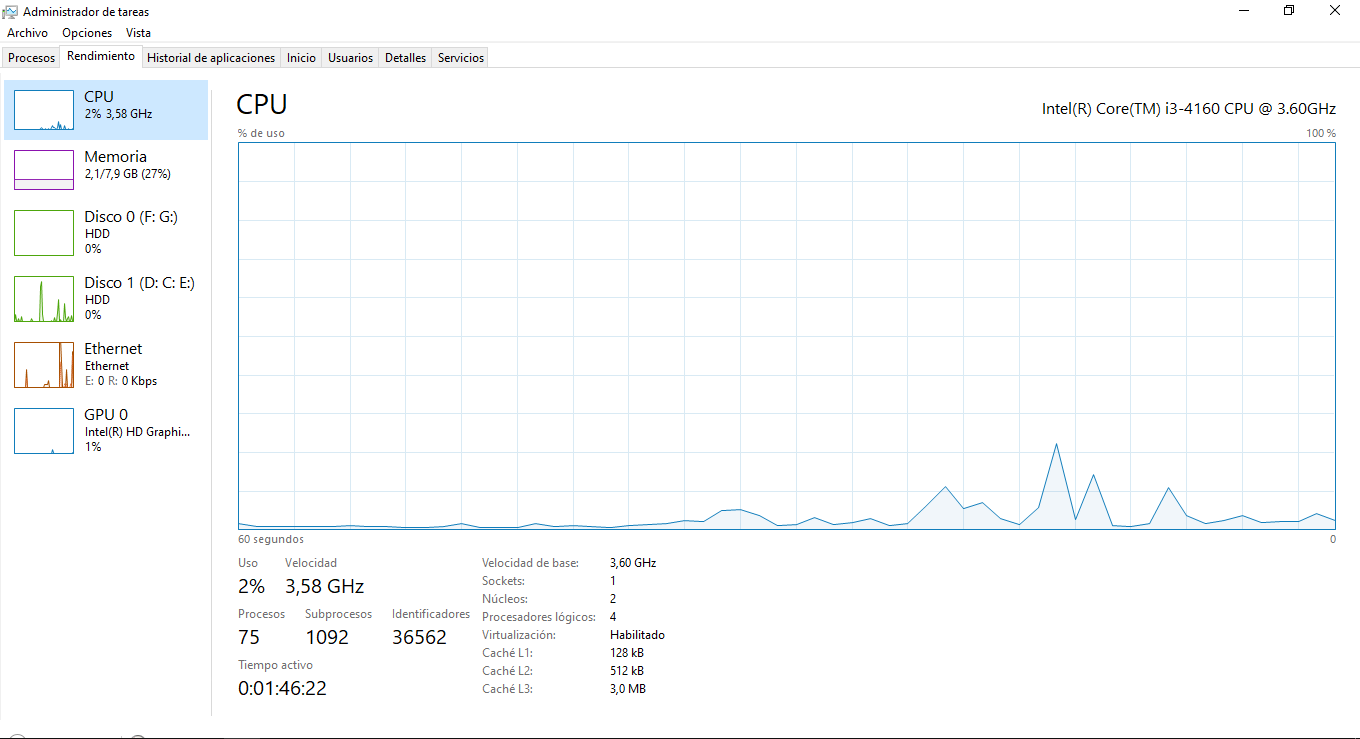1360x739 pixels.
Task: Switch to the Historial de aplicaciones tab
Action: tap(211, 58)
